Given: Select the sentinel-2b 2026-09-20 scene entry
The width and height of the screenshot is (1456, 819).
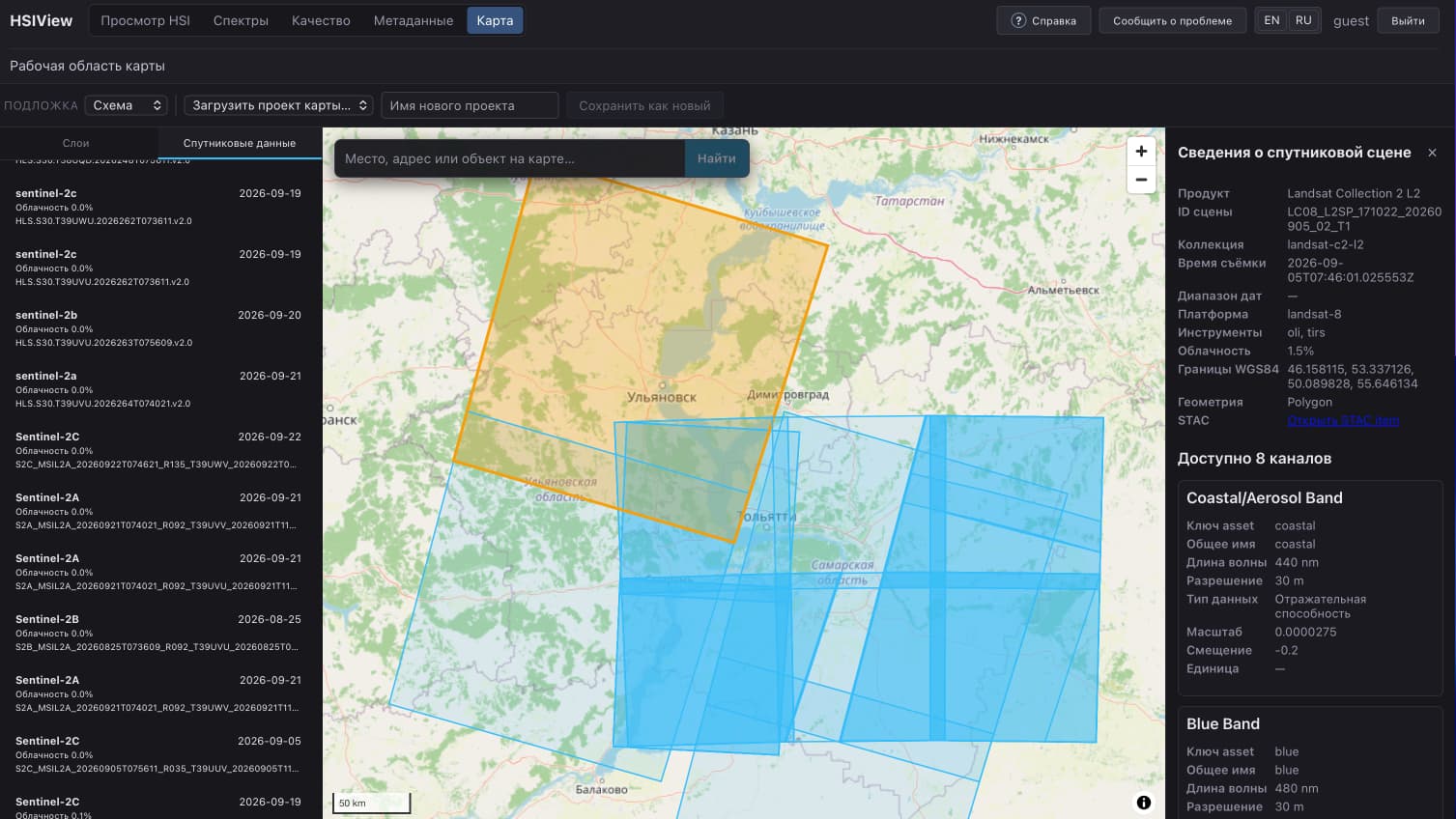Looking at the screenshot, I should coord(158,328).
